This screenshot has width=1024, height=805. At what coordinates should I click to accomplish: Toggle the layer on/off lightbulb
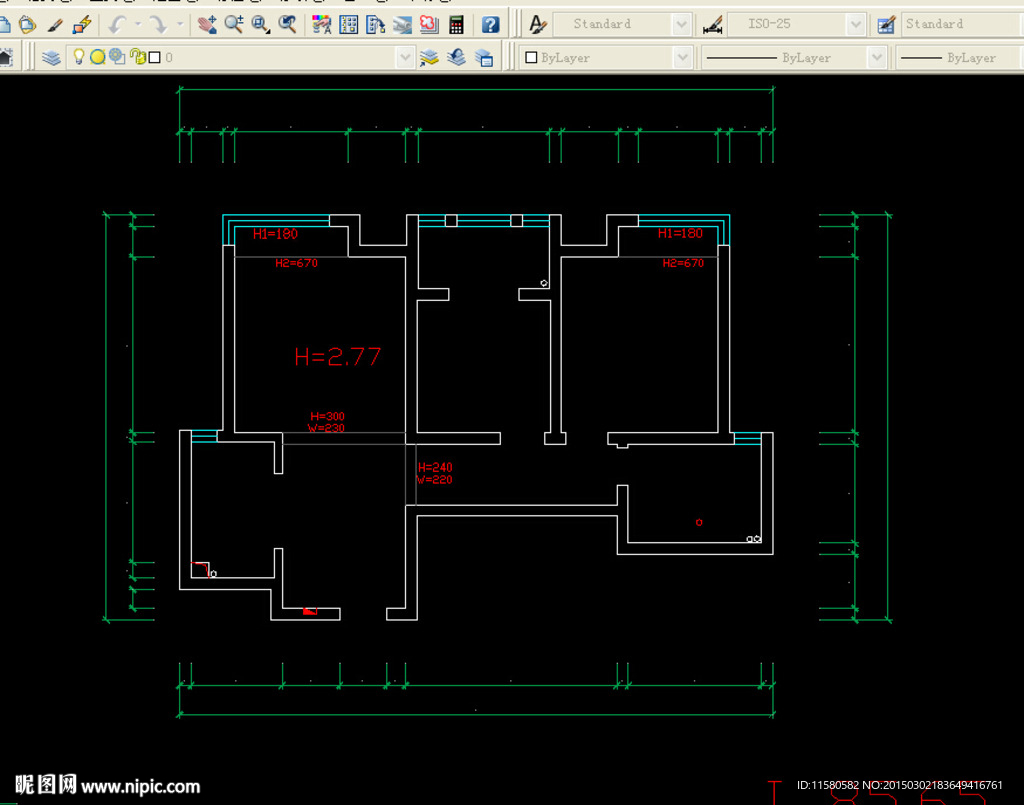pyautogui.click(x=78, y=58)
